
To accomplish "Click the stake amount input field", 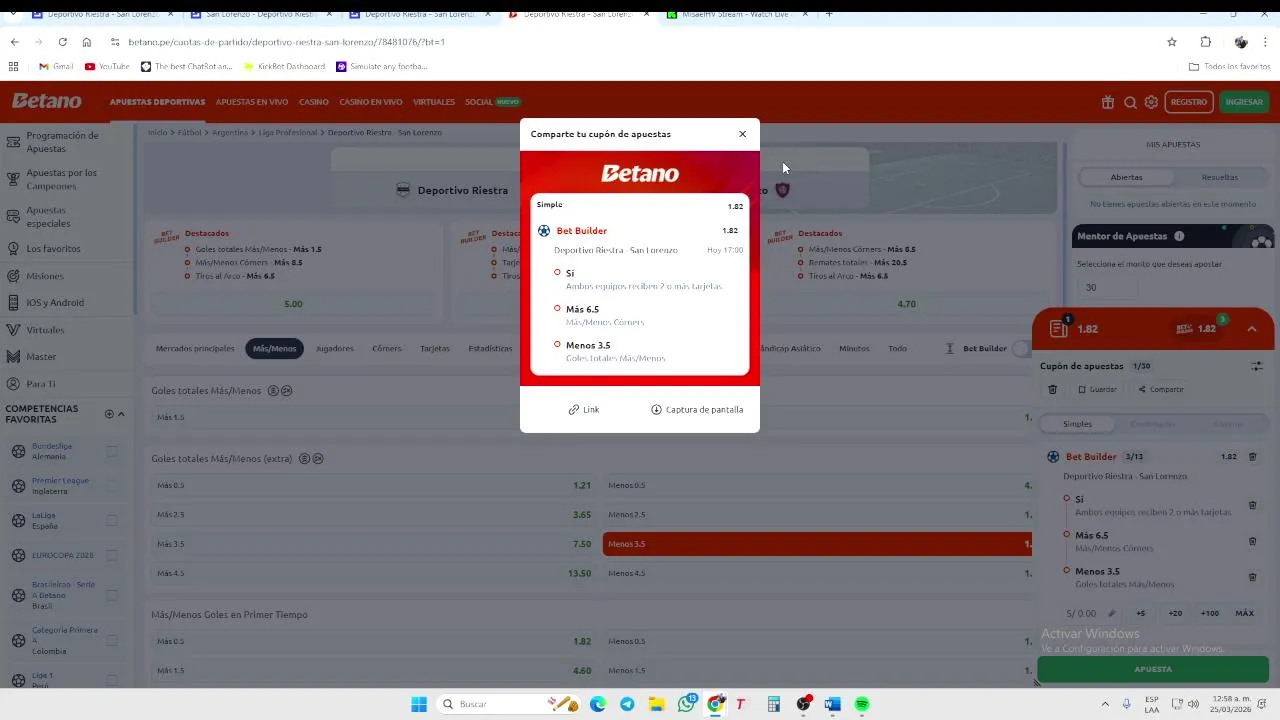I will point(1090,614).
